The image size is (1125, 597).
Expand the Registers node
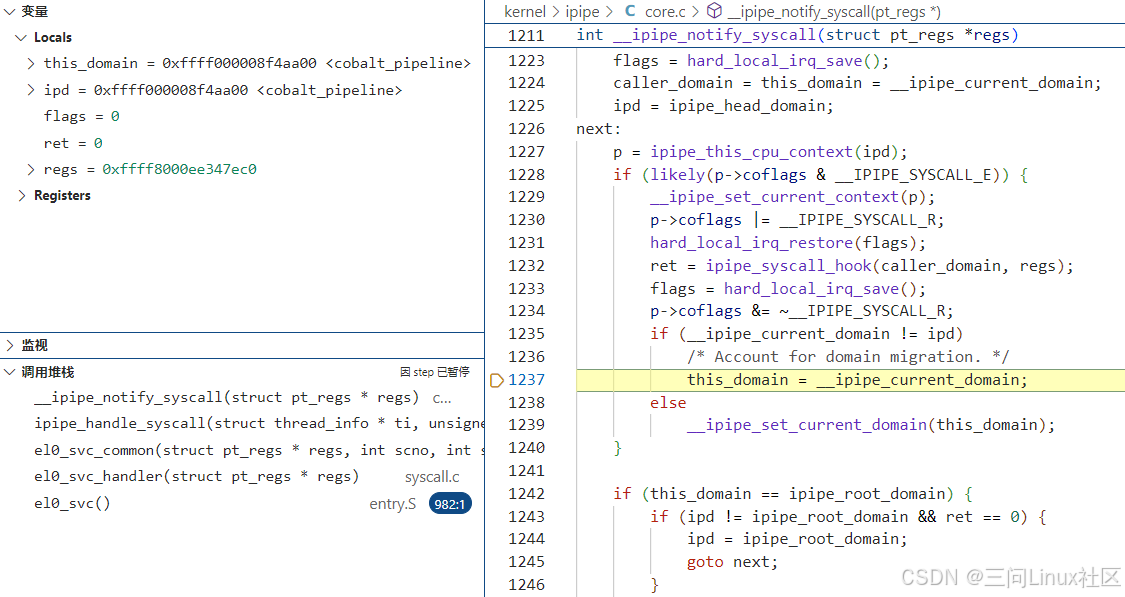tap(21, 196)
